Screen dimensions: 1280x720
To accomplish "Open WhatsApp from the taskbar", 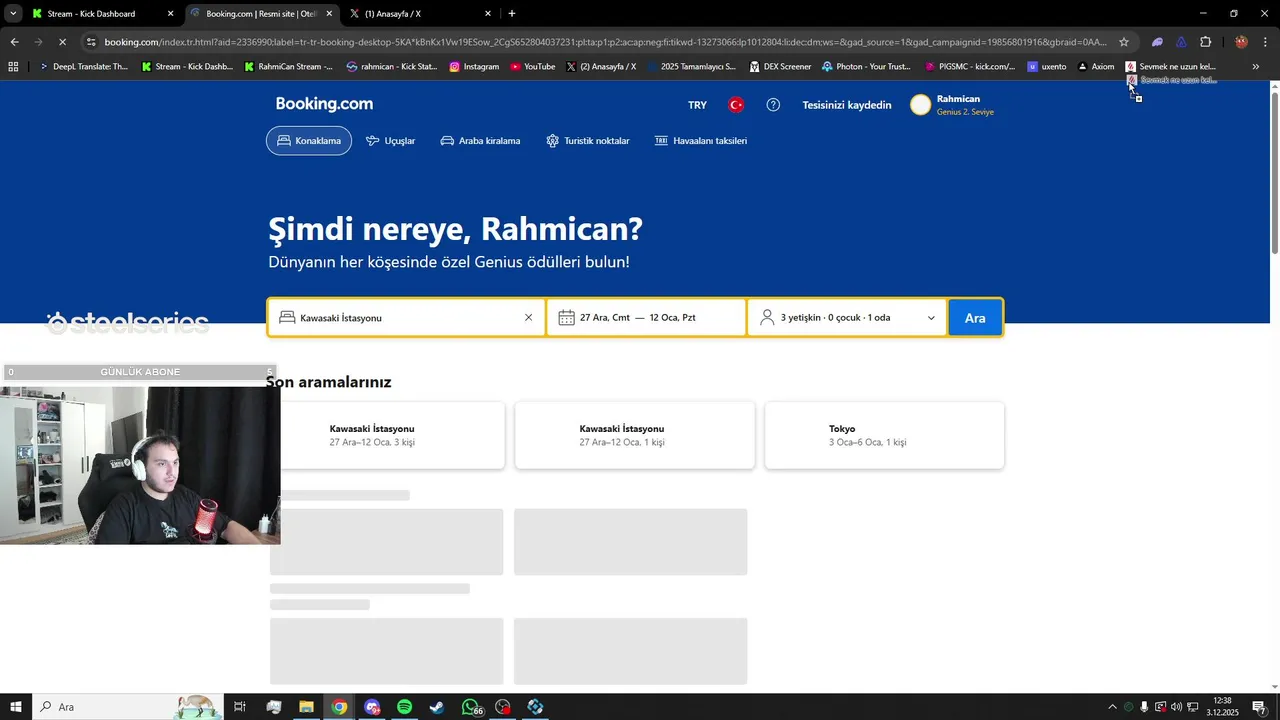I will pyautogui.click(x=470, y=707).
